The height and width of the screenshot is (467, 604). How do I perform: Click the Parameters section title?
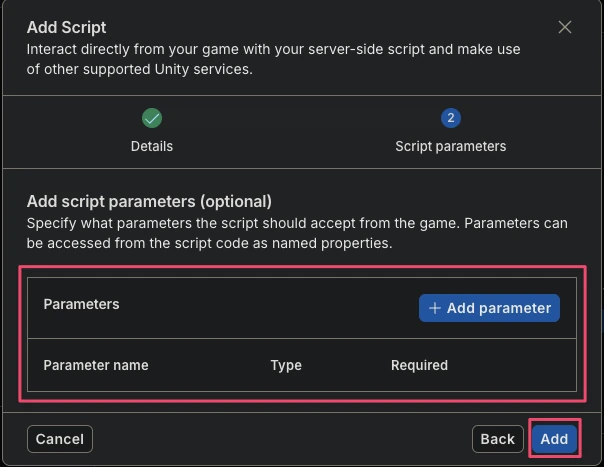(81, 304)
